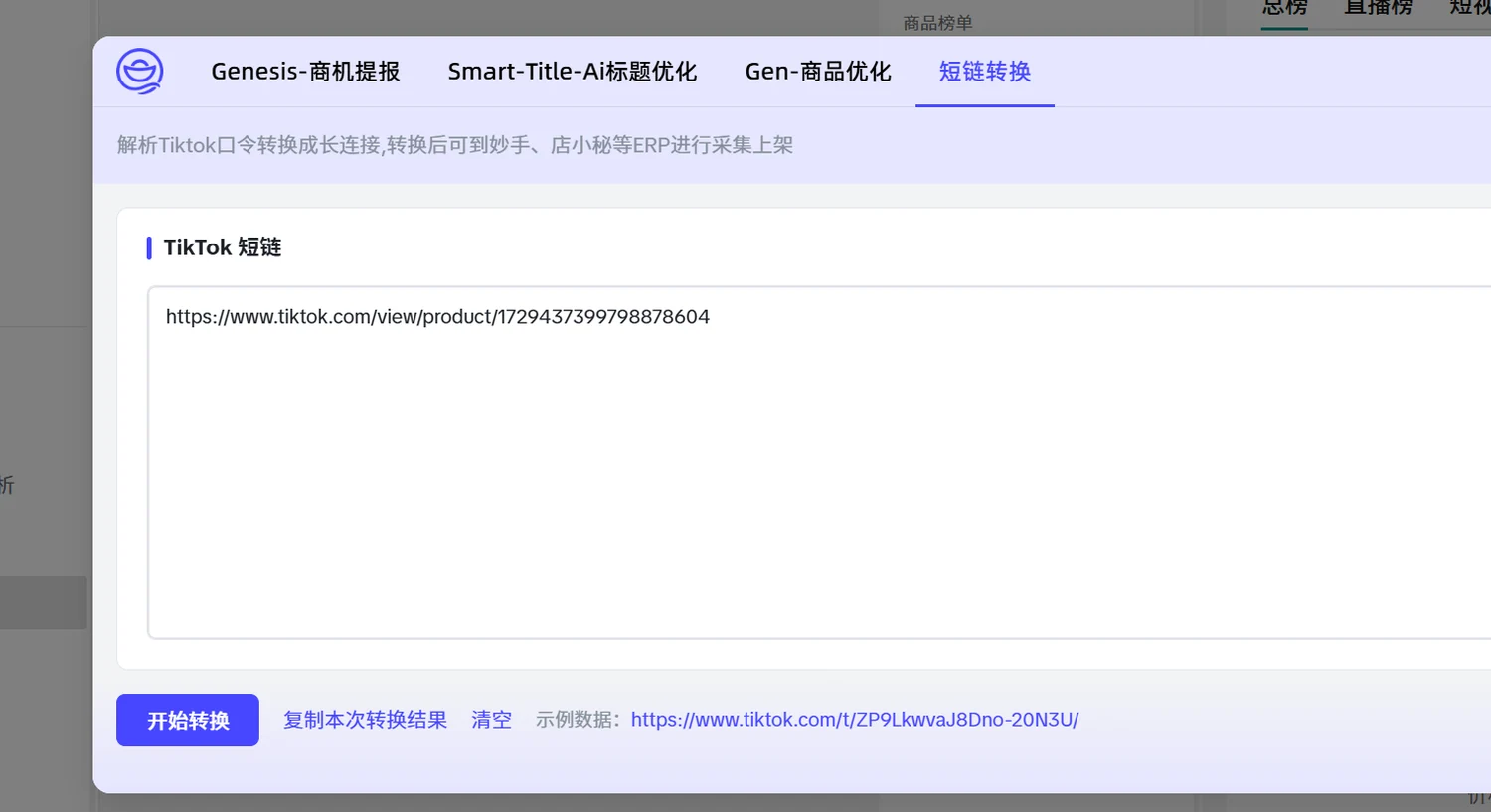The width and height of the screenshot is (1491, 812).
Task: Click the 解析Tiktok口令 description text
Action: (x=455, y=145)
